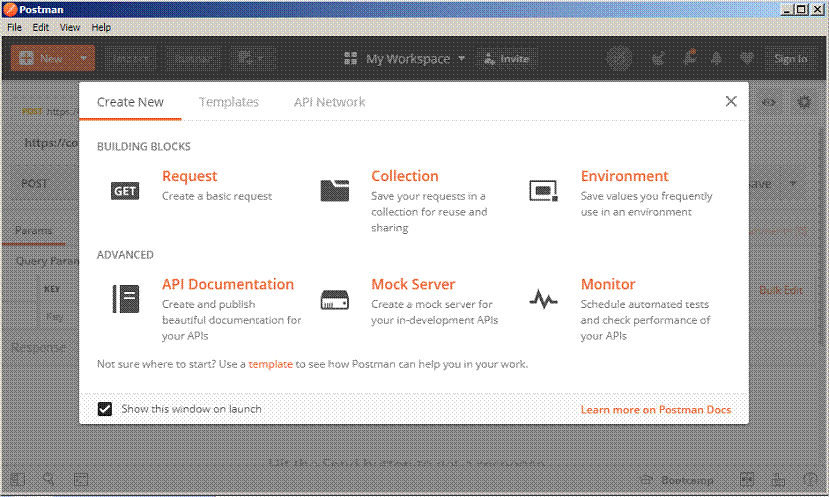Click the New button
This screenshot has height=497, width=829.
tap(42, 58)
